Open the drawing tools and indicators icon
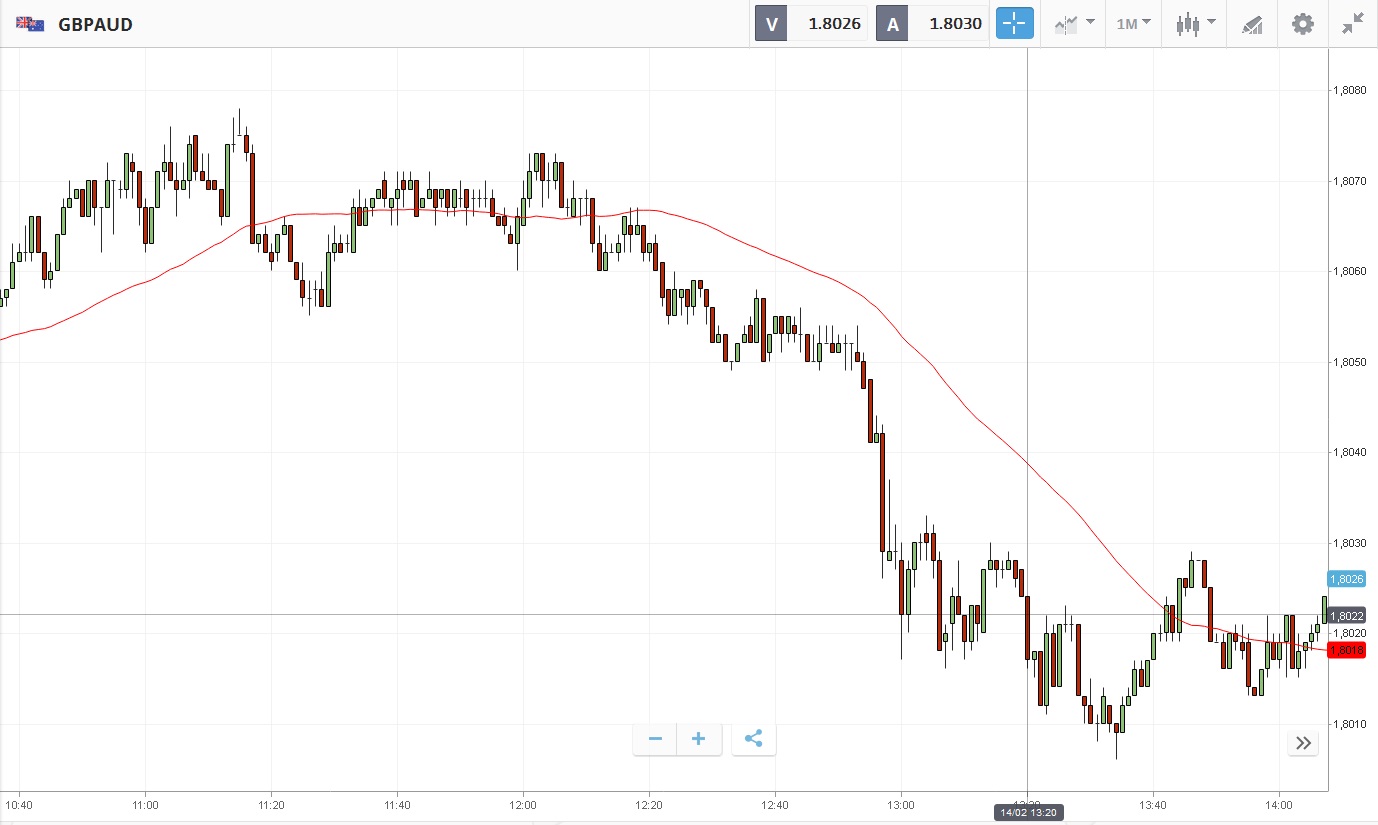The image size is (1378, 825). (1252, 24)
